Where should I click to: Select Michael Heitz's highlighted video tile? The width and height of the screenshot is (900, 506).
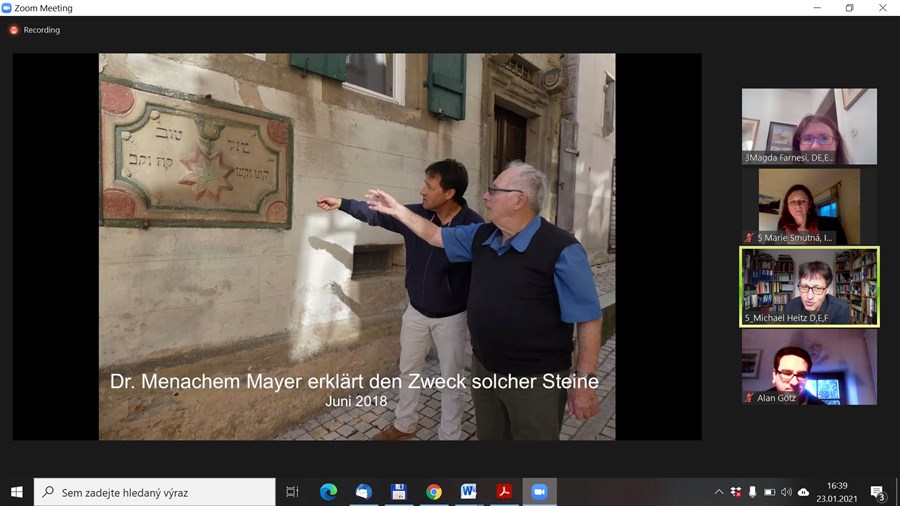click(809, 286)
